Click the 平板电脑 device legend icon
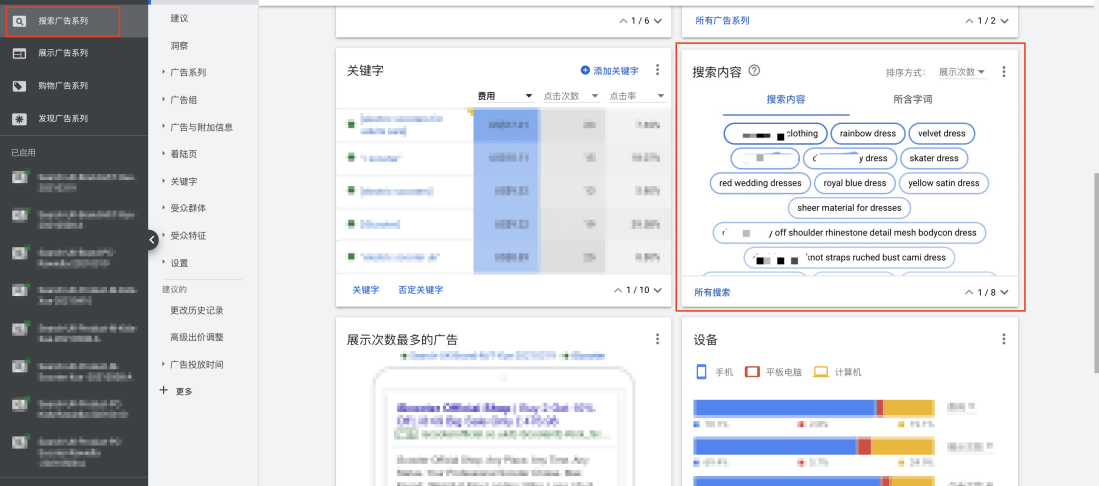 click(752, 372)
